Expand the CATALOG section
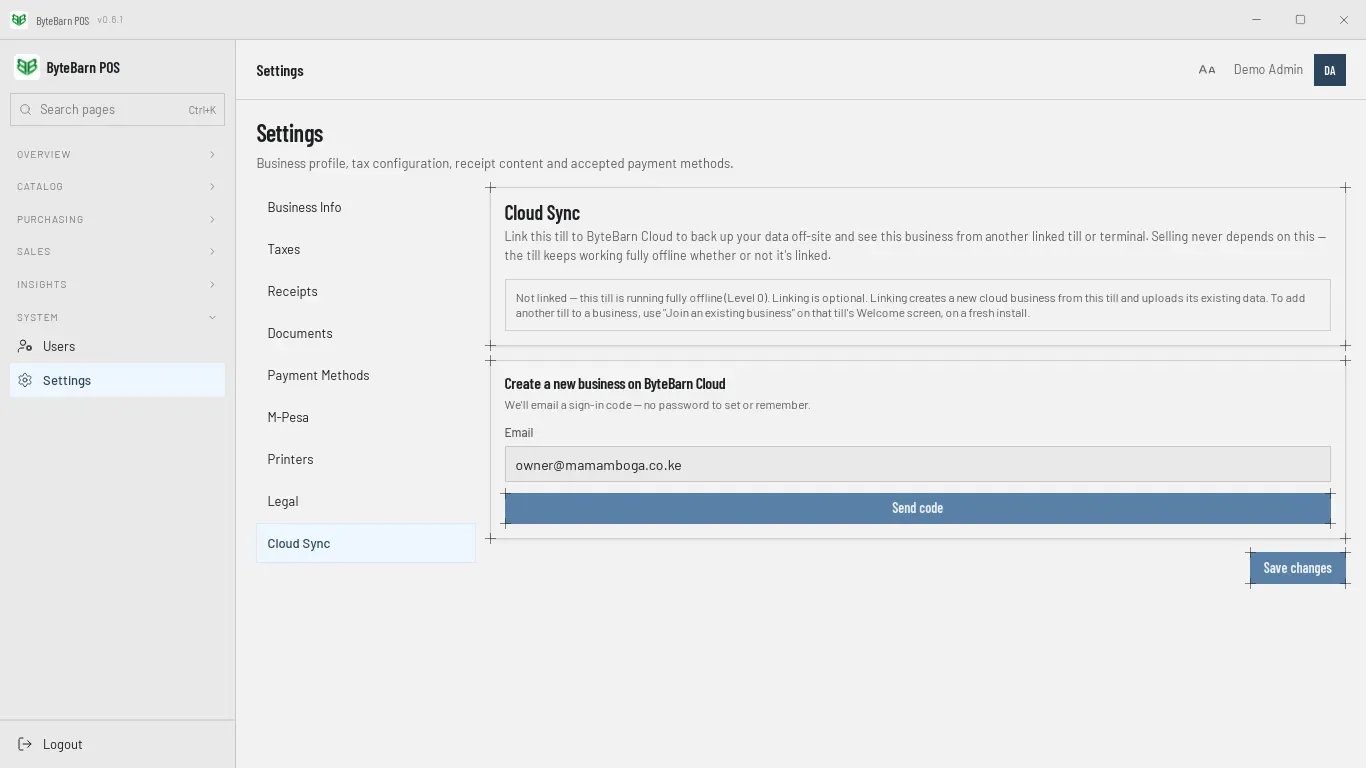The height and width of the screenshot is (768, 1366). pyautogui.click(x=117, y=187)
